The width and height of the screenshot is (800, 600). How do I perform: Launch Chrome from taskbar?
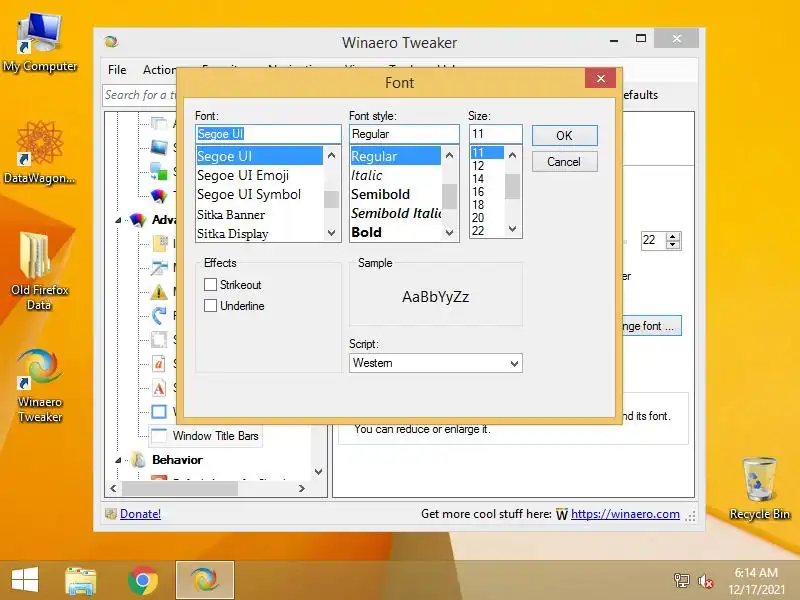coord(143,581)
